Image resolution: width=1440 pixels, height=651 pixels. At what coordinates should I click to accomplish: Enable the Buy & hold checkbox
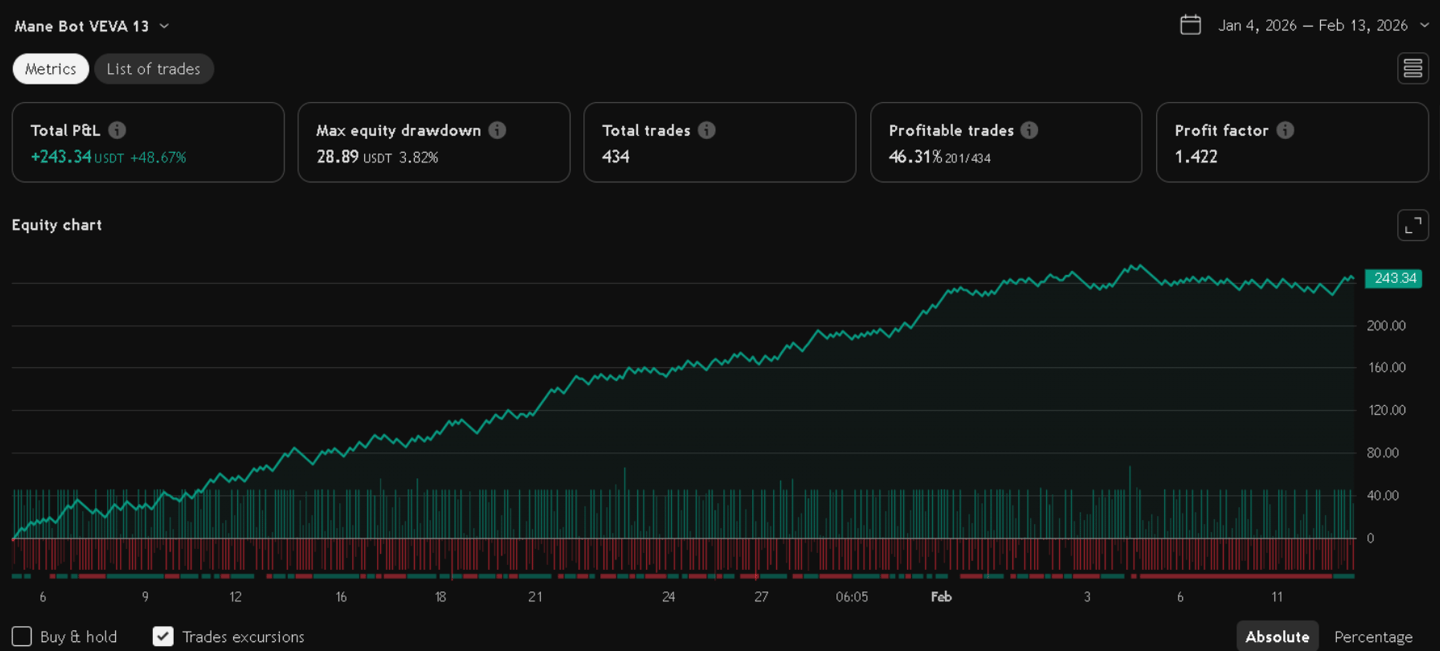tap(19, 636)
